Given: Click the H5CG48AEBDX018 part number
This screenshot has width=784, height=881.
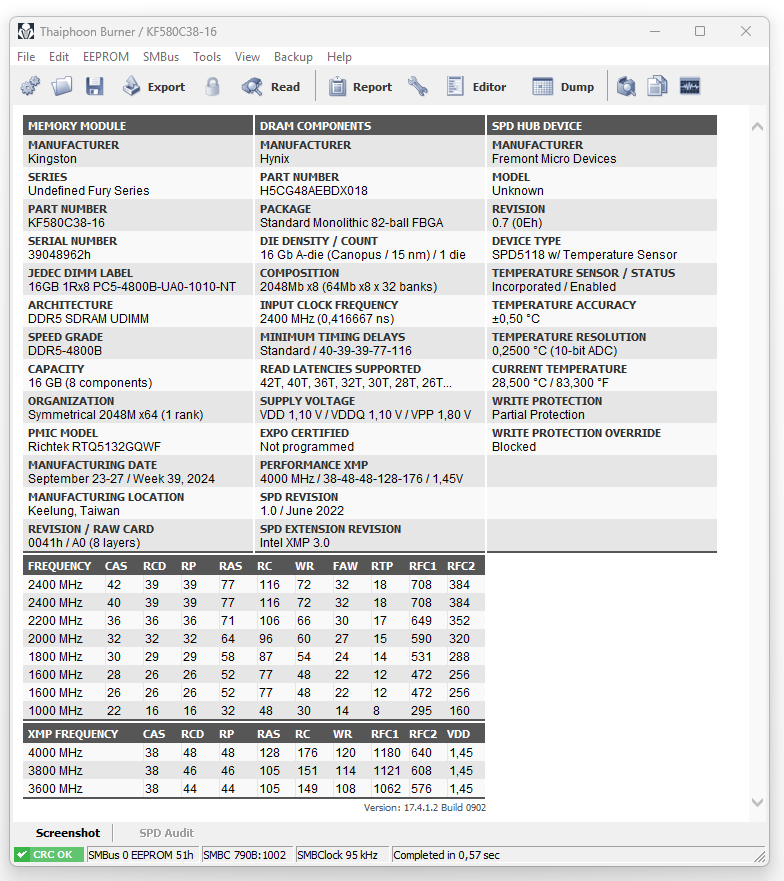Looking at the screenshot, I should [x=314, y=190].
